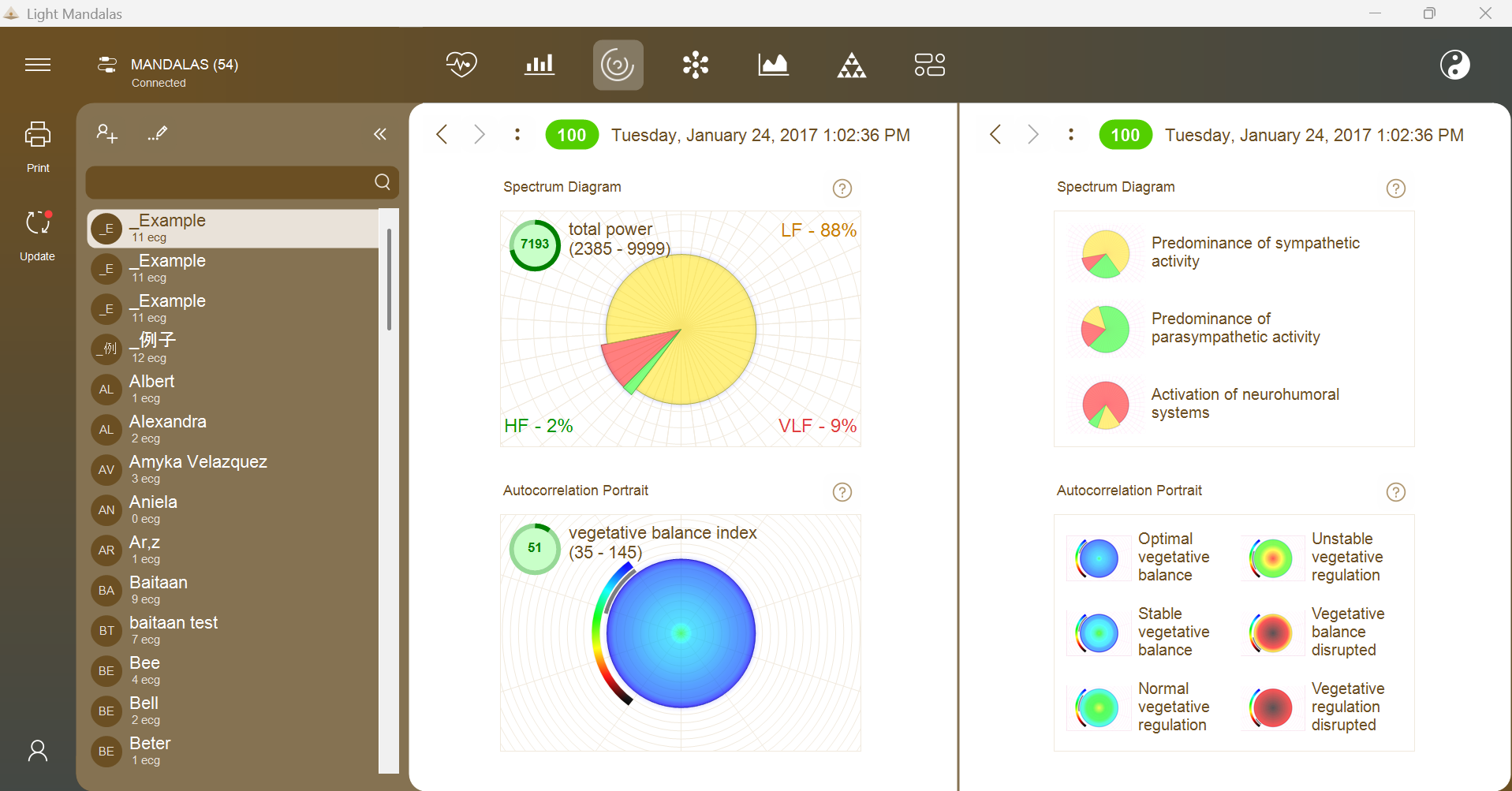Click the Print button
This screenshot has height=791, width=1512.
click(x=38, y=147)
